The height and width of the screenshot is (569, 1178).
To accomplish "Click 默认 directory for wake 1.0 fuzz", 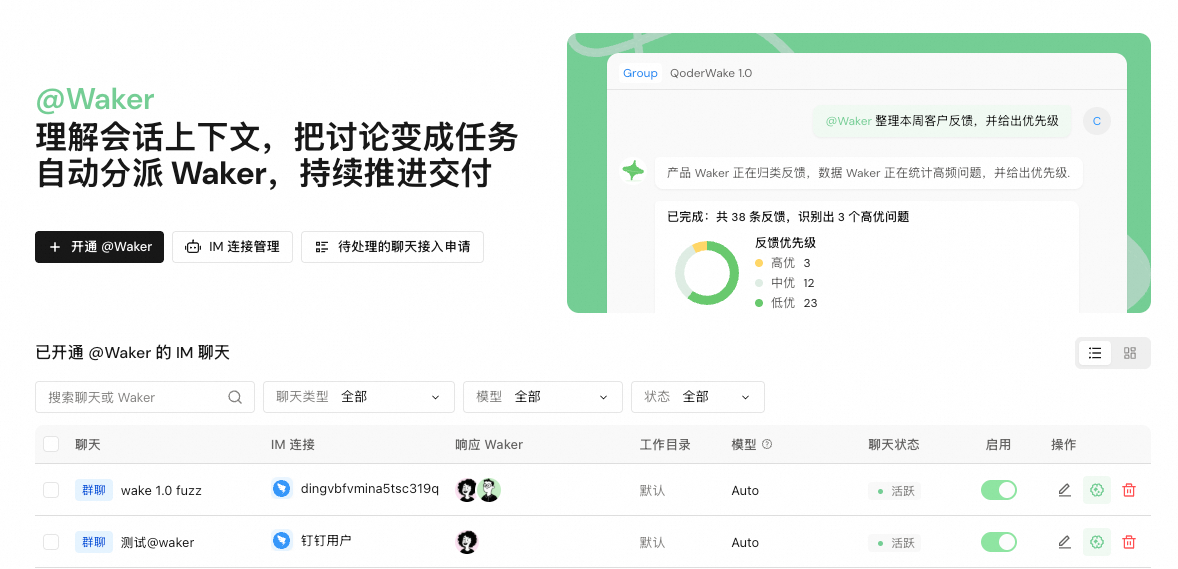I will click(652, 491).
